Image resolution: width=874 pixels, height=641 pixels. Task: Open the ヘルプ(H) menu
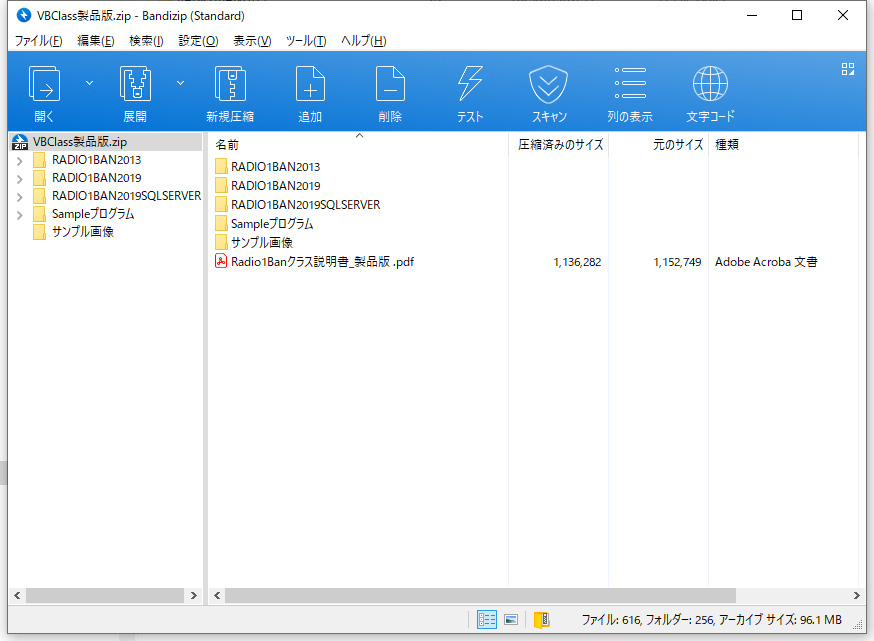coord(363,41)
